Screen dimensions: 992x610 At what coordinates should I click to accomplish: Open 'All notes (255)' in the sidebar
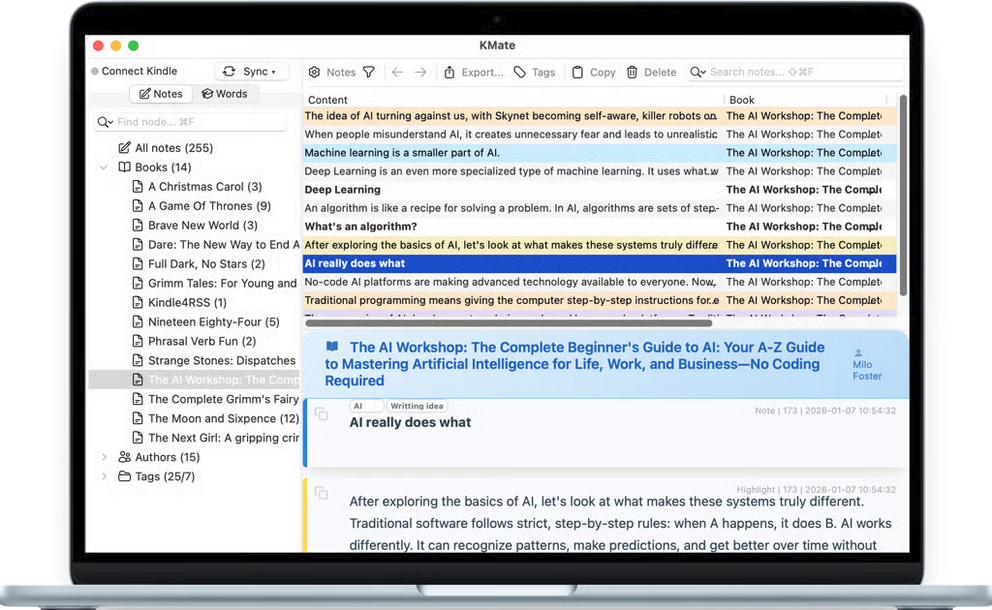click(165, 147)
